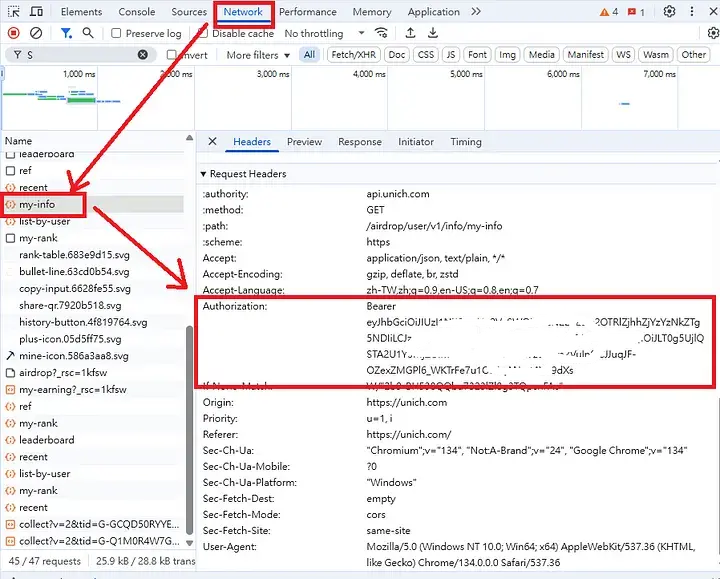Viewport: 720px width, 579px height.
Task: Open the Preview tab of the request
Action: (304, 142)
